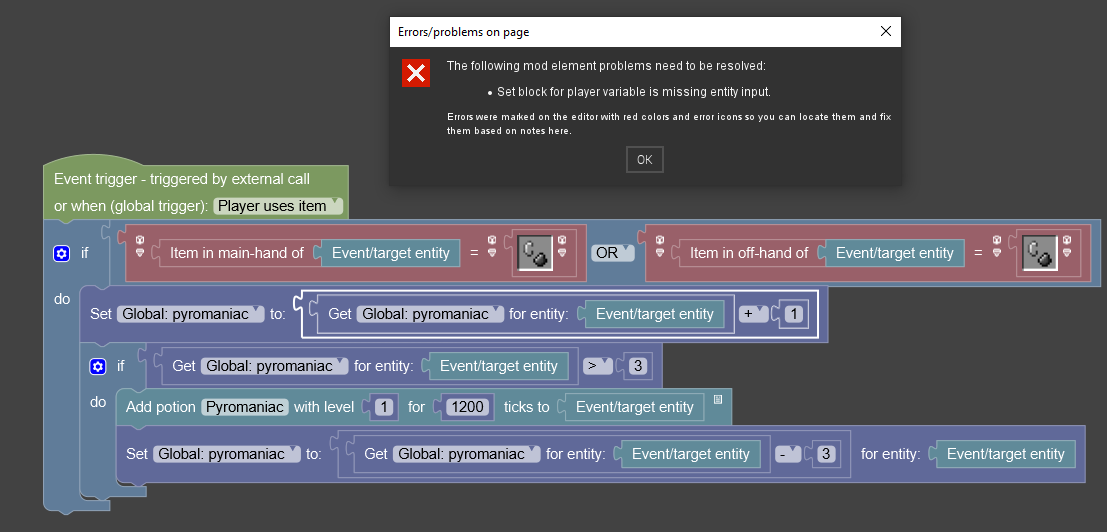Select the Event/target entity block before the minus operator

click(690, 454)
